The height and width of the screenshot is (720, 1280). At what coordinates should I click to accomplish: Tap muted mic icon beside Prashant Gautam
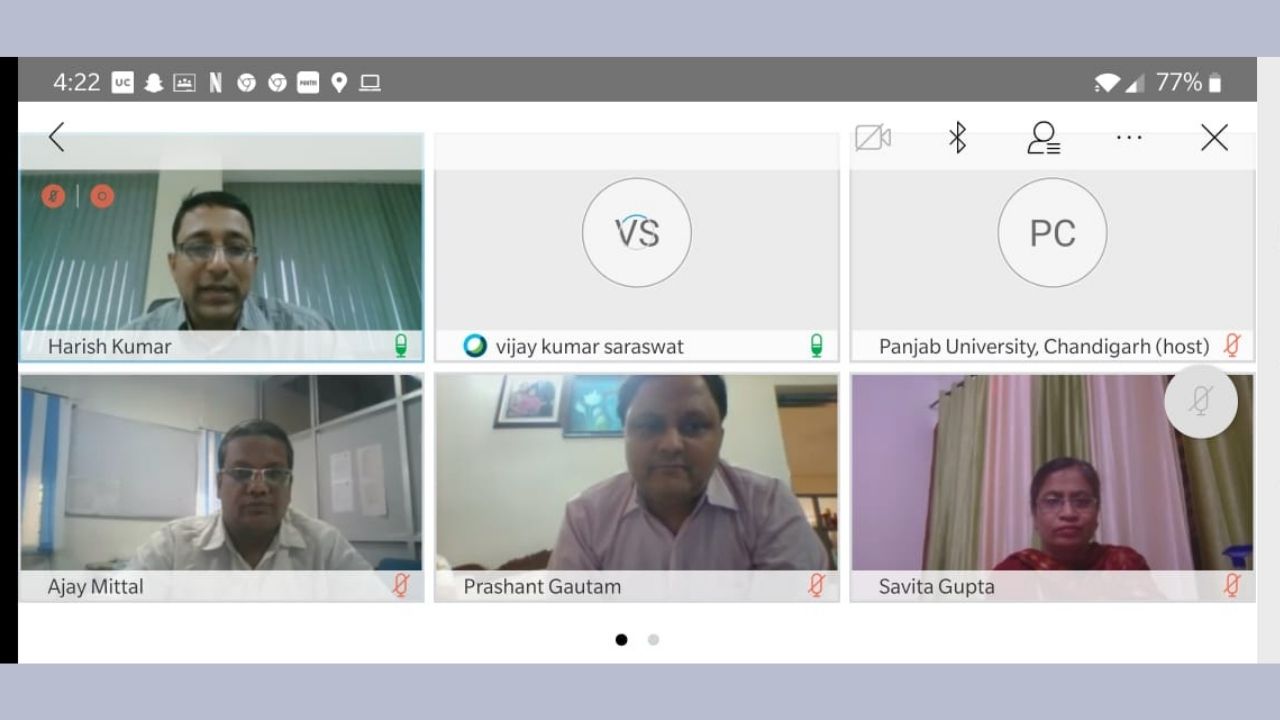point(816,586)
